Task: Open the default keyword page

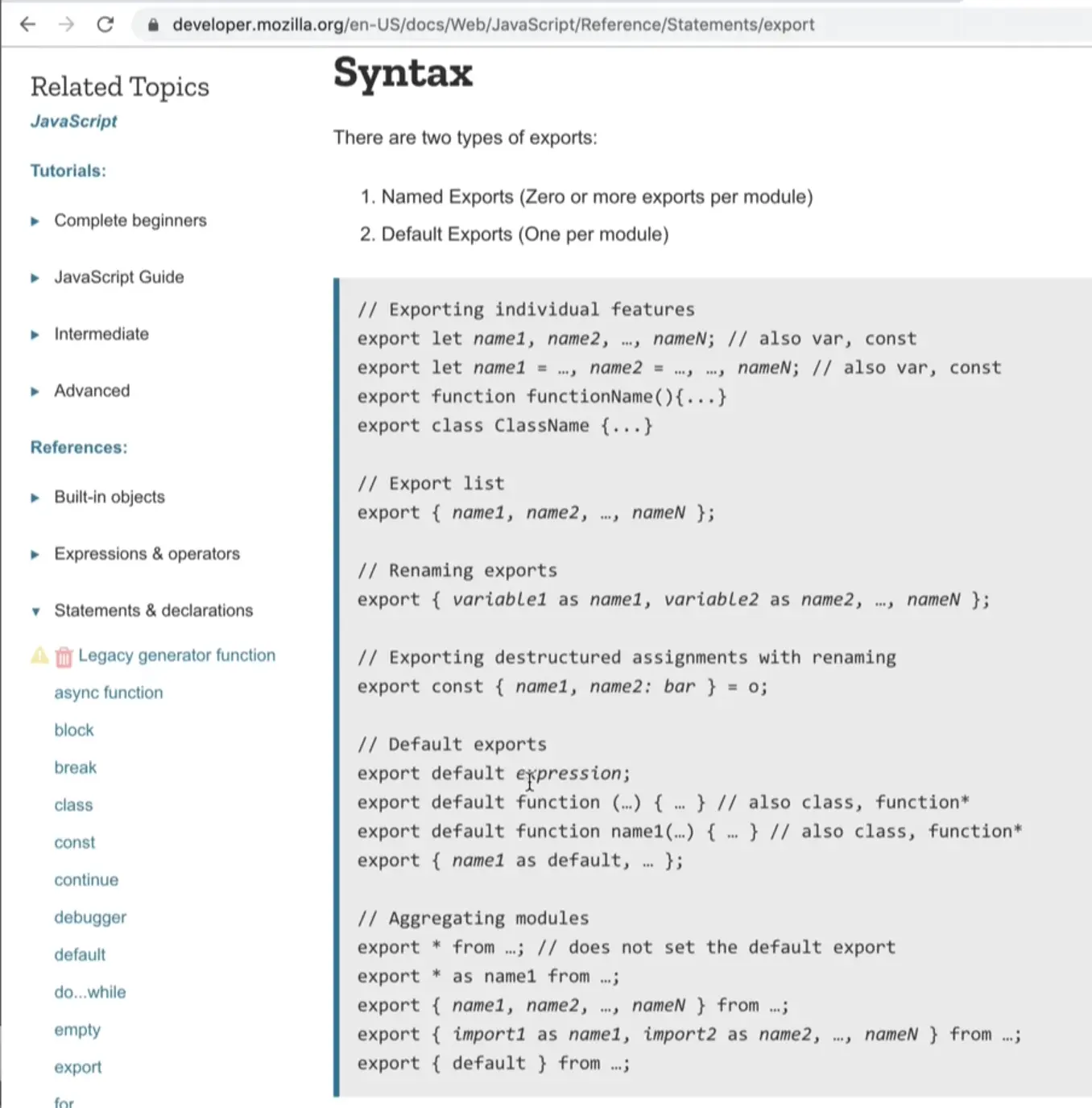Action: (x=80, y=954)
